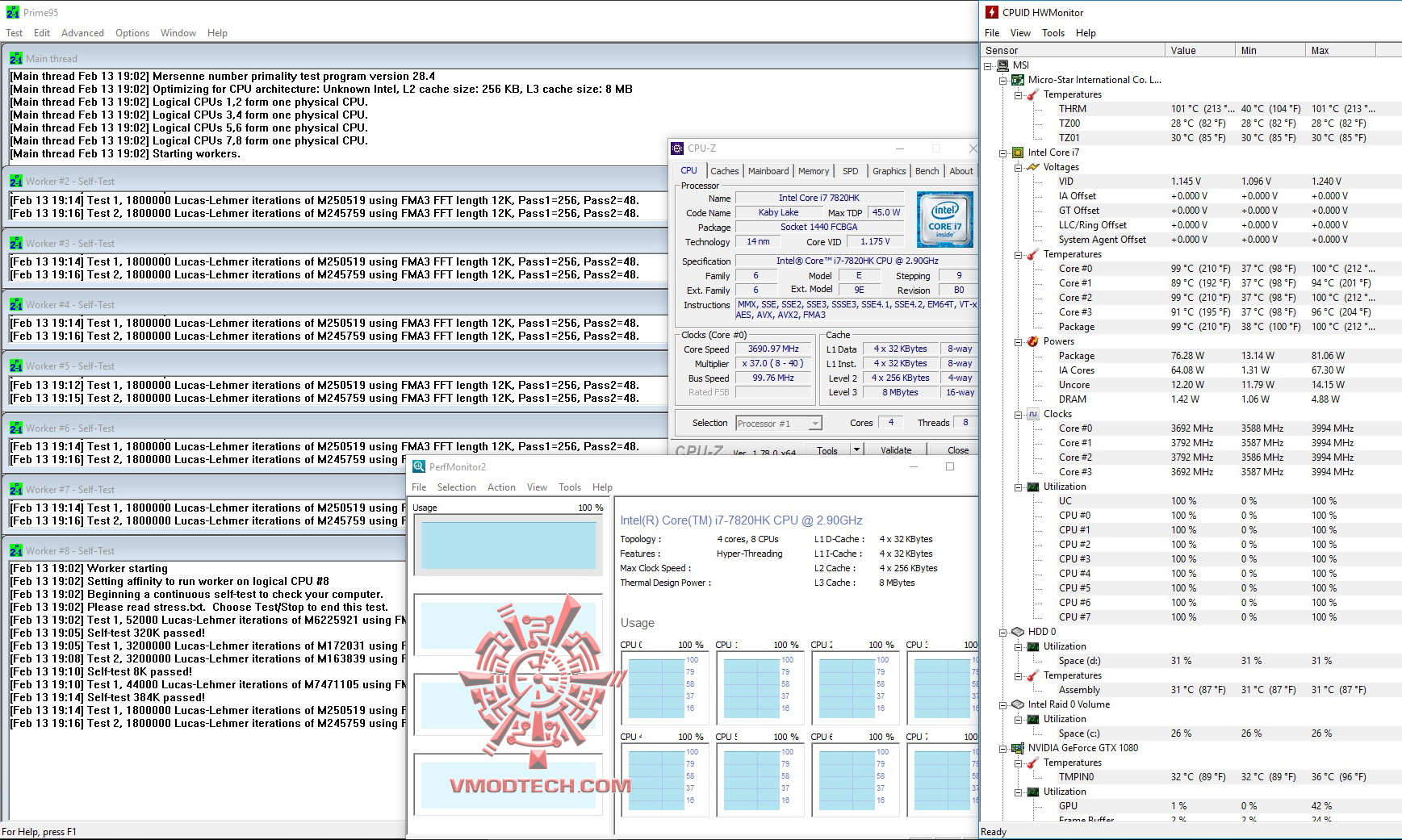Click the Sensor column header in HWMonitor
The width and height of the screenshot is (1402, 840).
(x=1073, y=50)
